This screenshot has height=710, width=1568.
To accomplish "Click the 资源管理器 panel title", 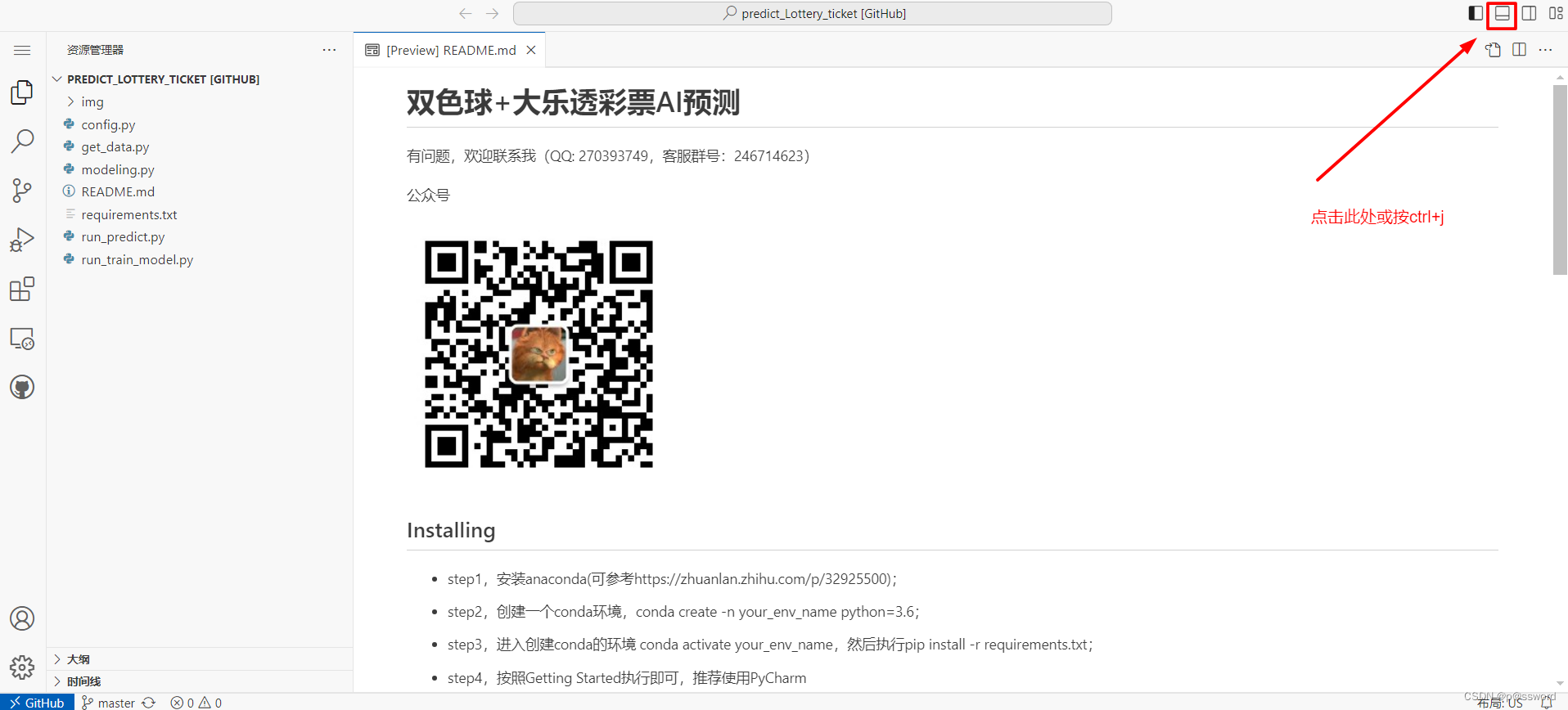I will [x=95, y=50].
